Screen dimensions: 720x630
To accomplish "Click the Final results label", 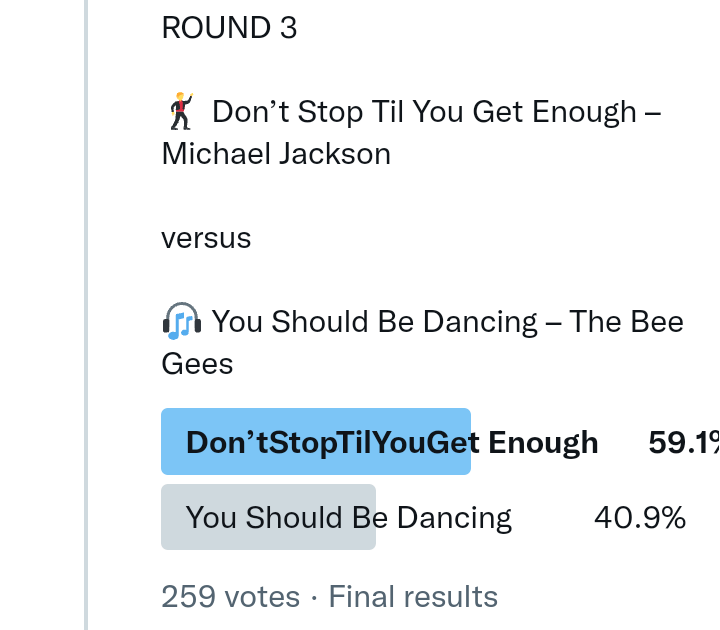I will tap(413, 597).
